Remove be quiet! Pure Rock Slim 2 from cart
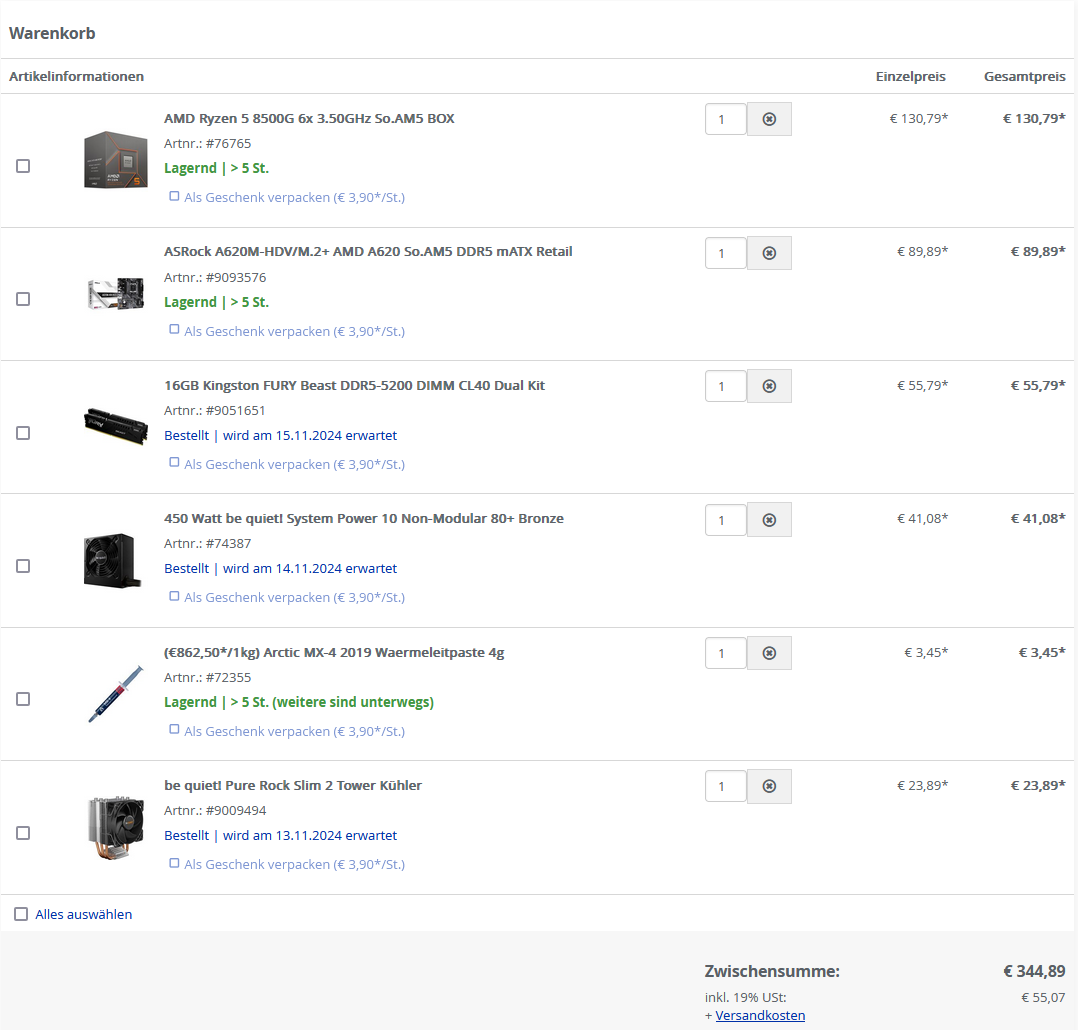 coord(769,786)
